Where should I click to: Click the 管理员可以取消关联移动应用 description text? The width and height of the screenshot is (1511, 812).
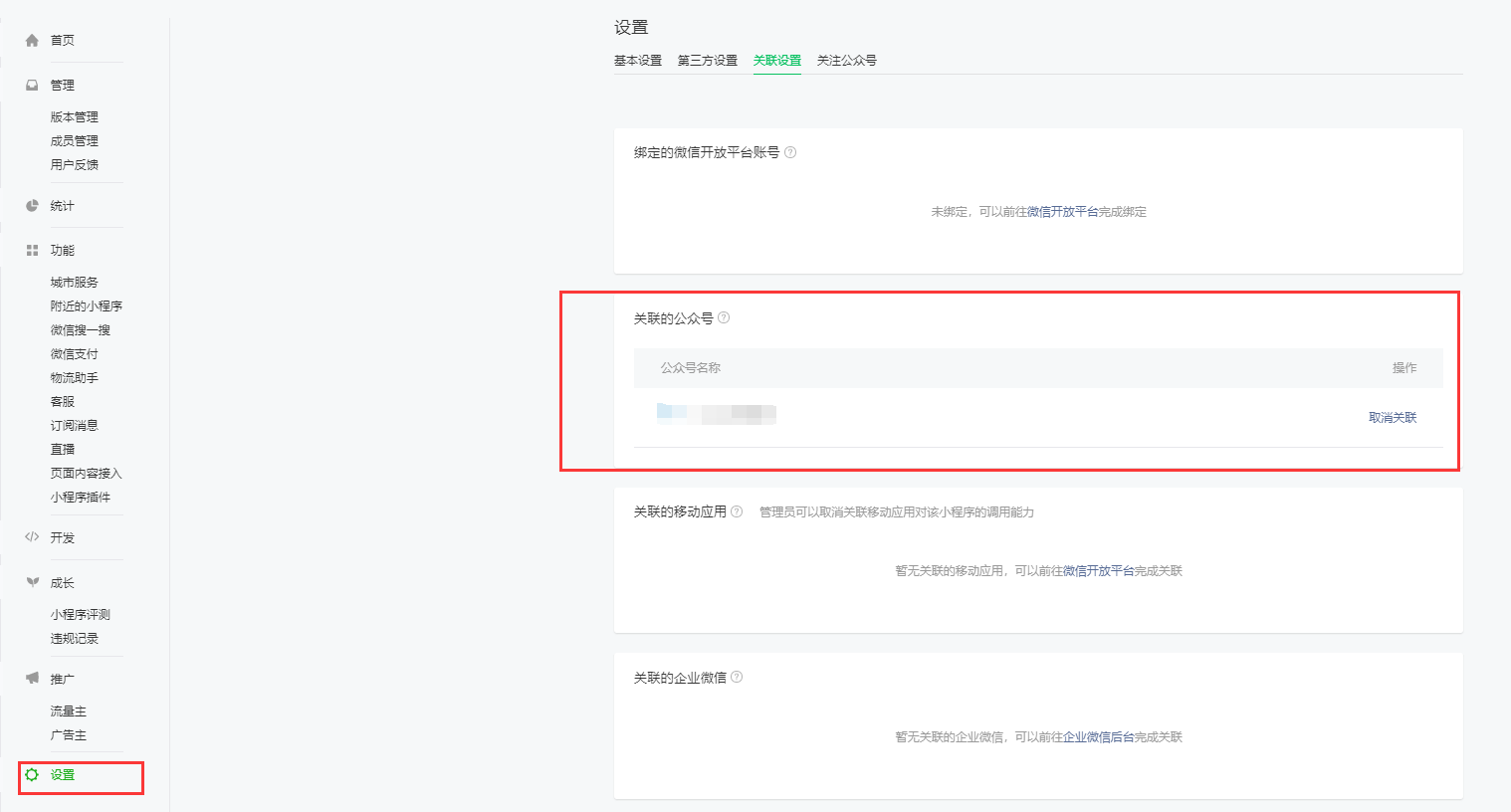[x=897, y=511]
